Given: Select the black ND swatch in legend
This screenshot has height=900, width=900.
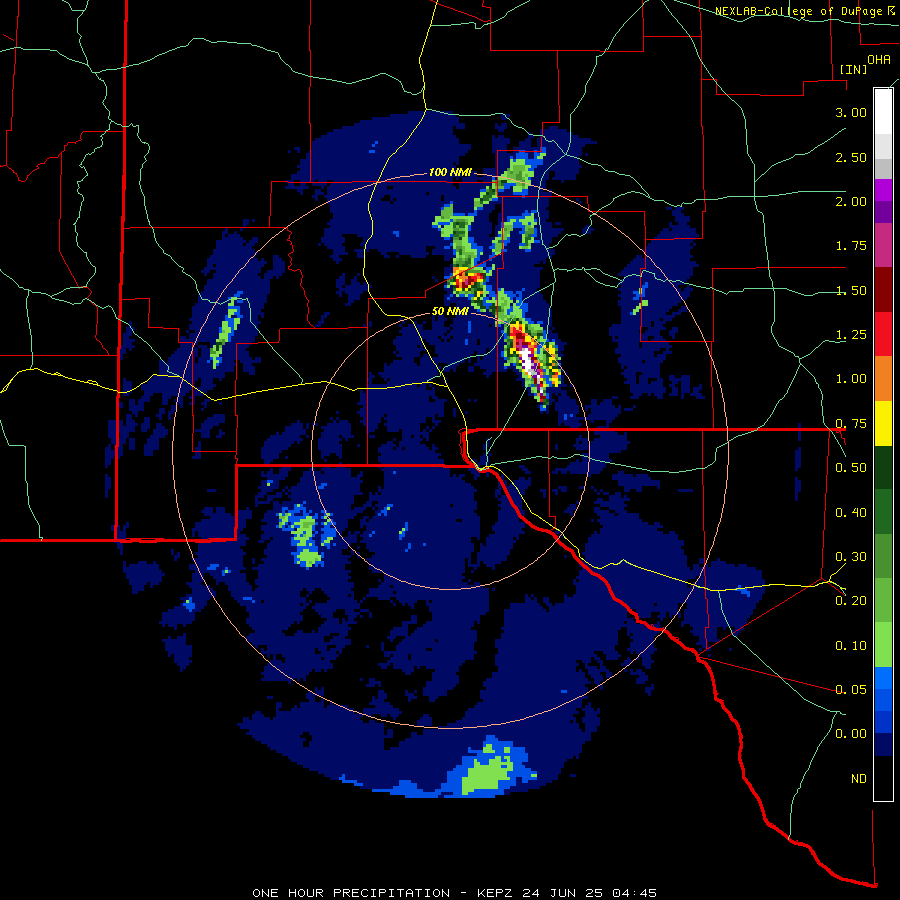Looking at the screenshot, I should click(883, 778).
